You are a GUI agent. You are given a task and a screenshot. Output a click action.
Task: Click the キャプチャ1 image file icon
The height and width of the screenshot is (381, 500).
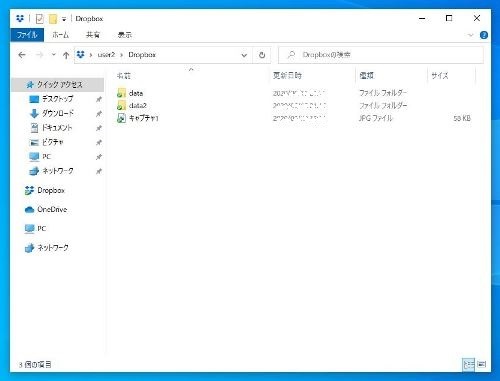(121, 118)
